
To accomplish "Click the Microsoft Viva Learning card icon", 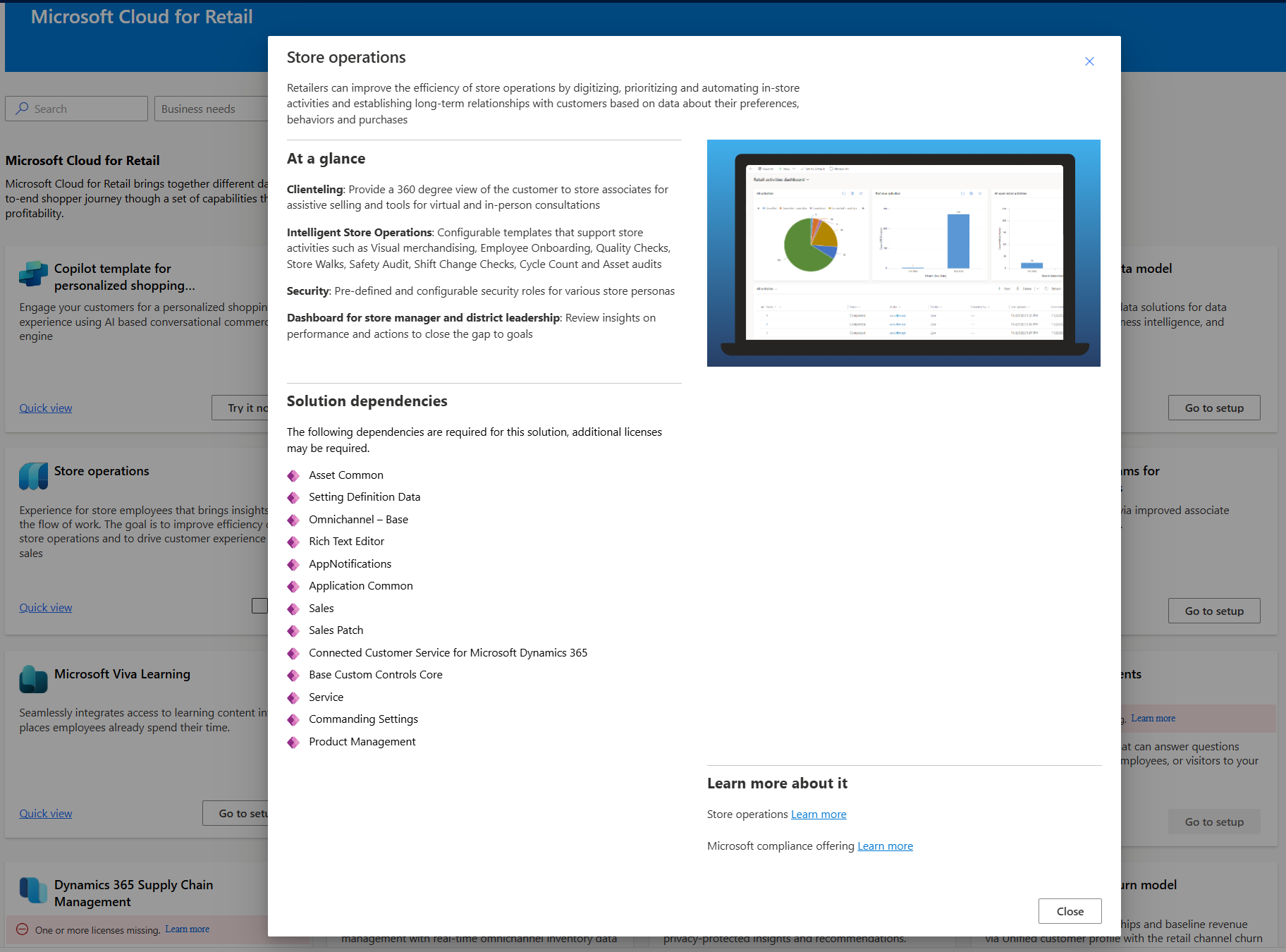I will (x=33, y=679).
